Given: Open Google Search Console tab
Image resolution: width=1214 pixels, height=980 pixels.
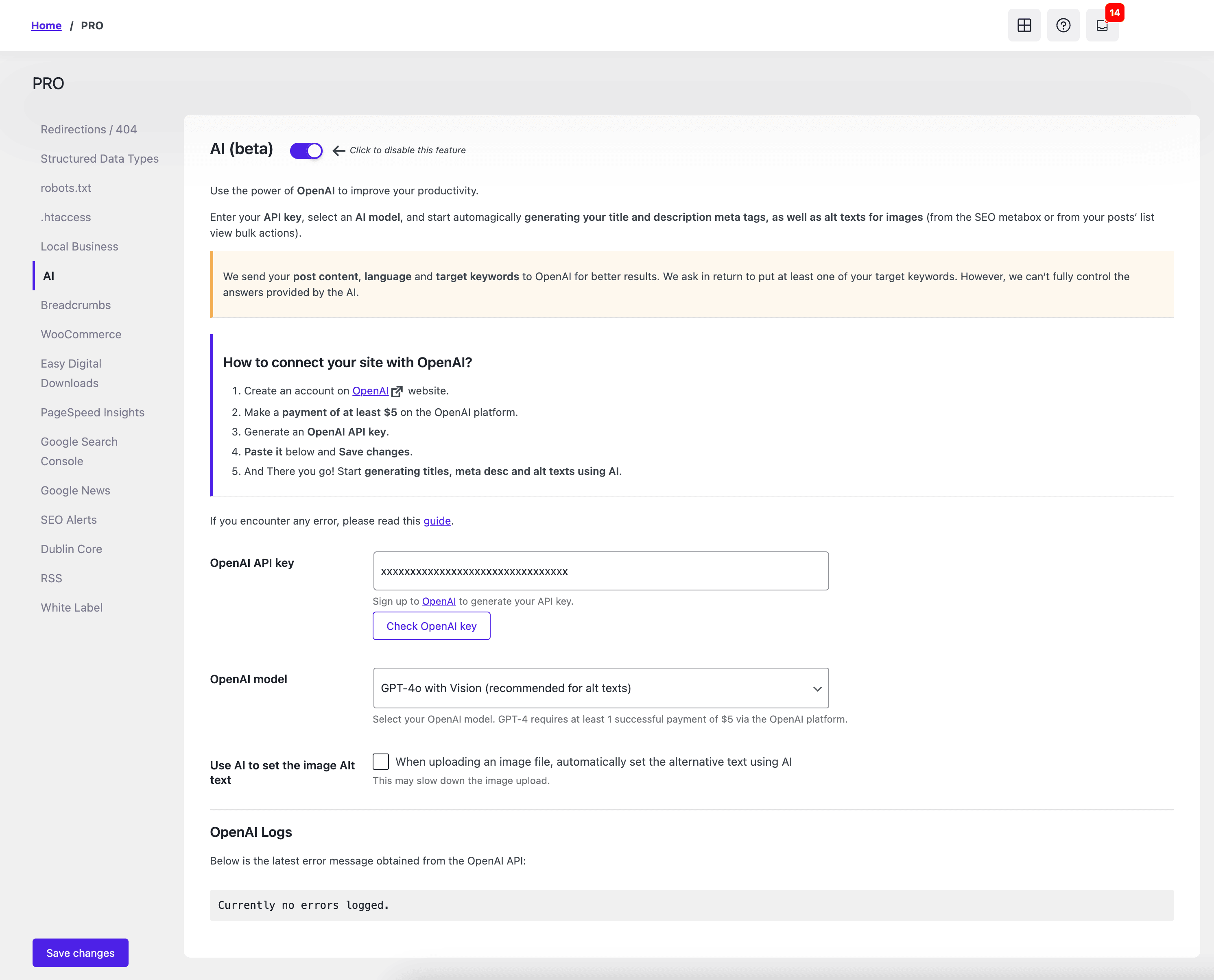Looking at the screenshot, I should coord(79,452).
